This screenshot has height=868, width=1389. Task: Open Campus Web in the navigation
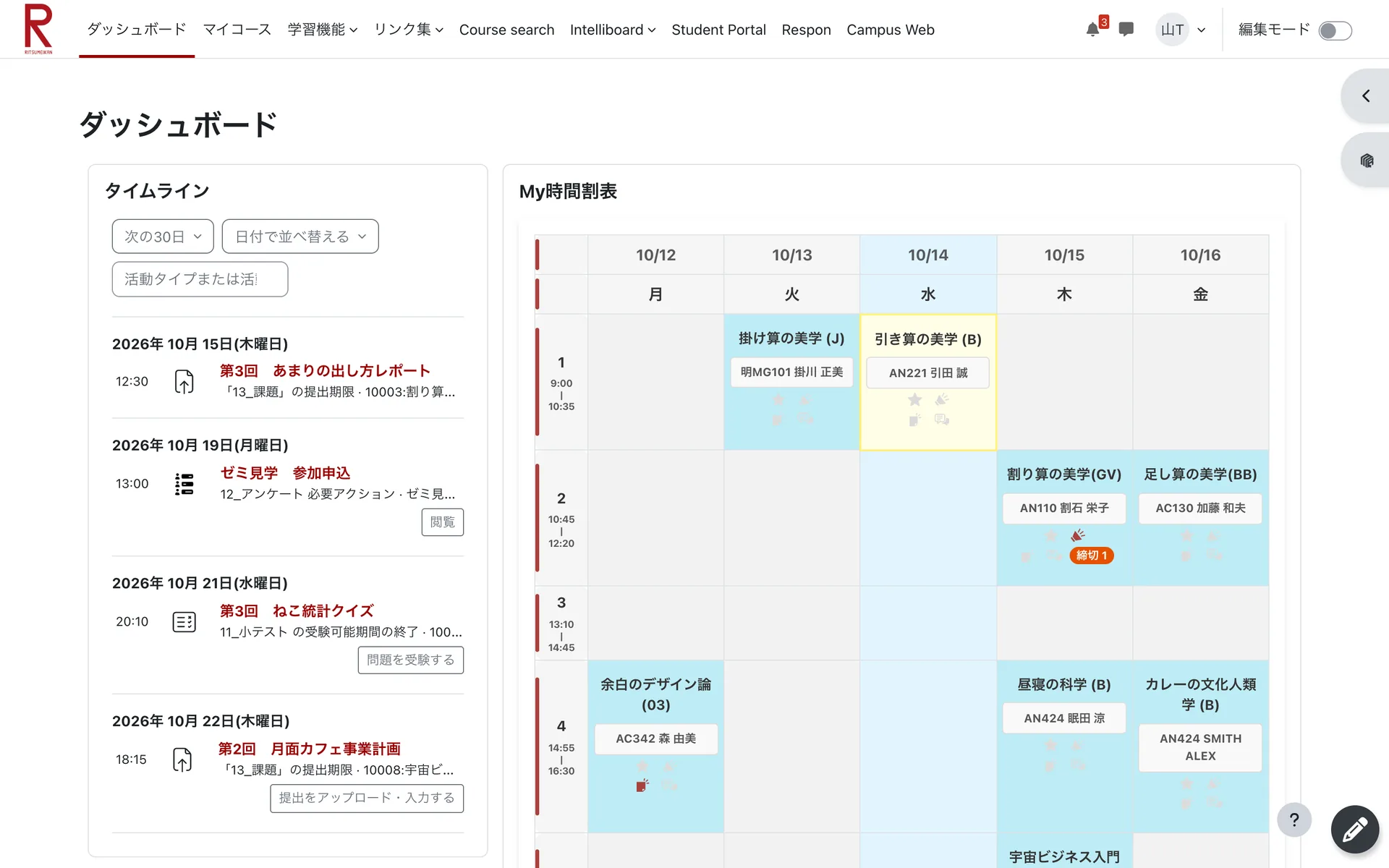[x=891, y=30]
